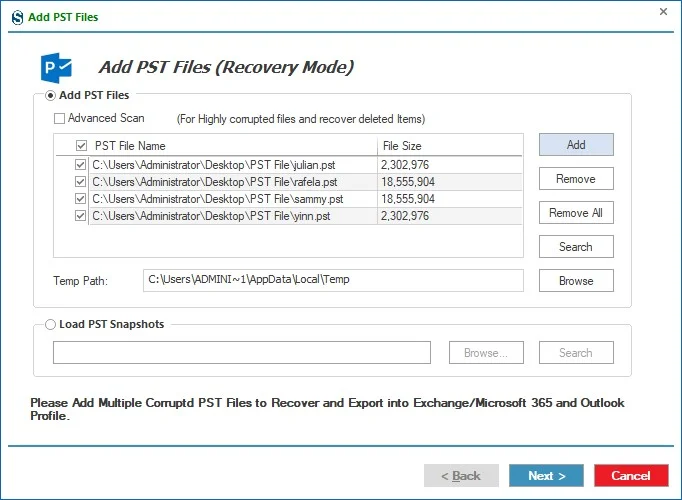Click the Add button
This screenshot has height=500, width=682.
(x=576, y=145)
